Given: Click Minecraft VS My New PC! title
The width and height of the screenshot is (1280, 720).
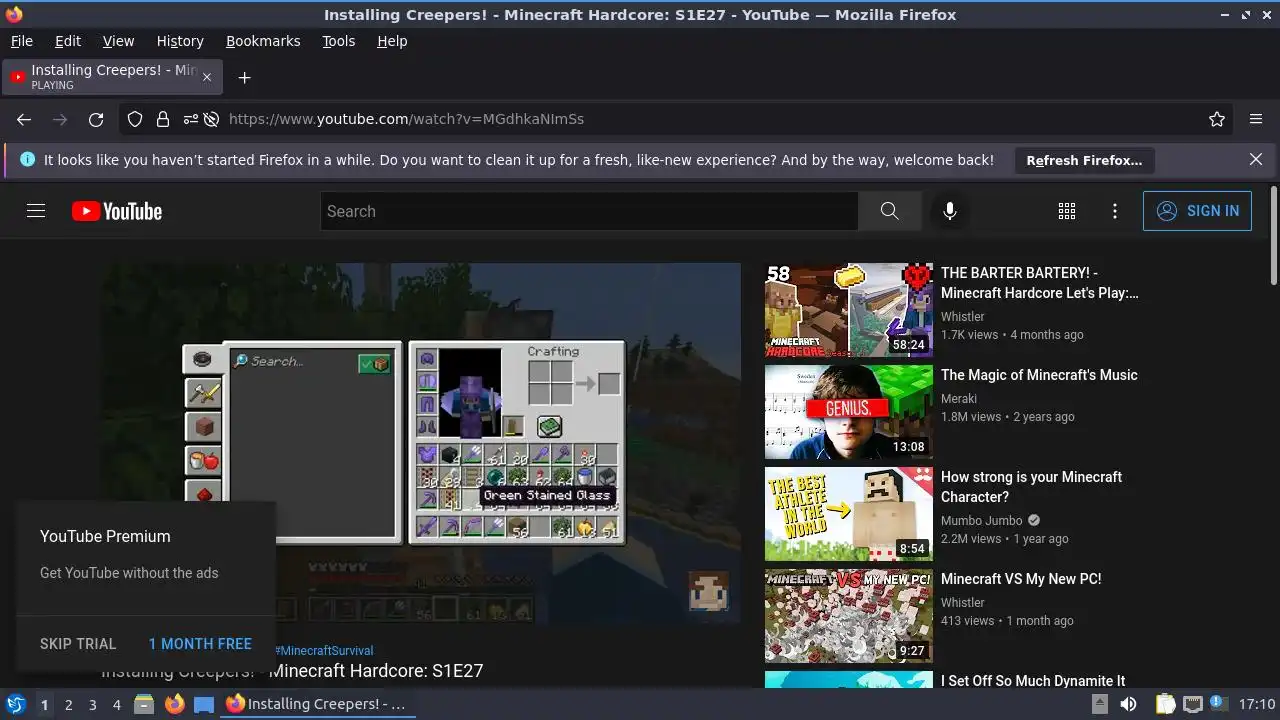Looking at the screenshot, I should coord(1021,579).
